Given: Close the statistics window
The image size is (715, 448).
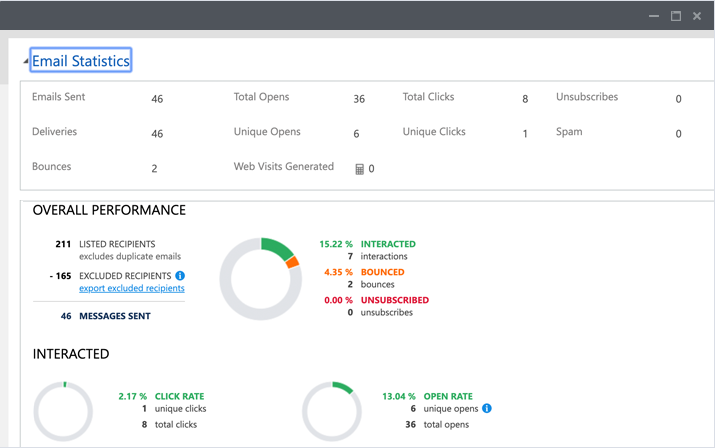Looking at the screenshot, I should pos(697,16).
